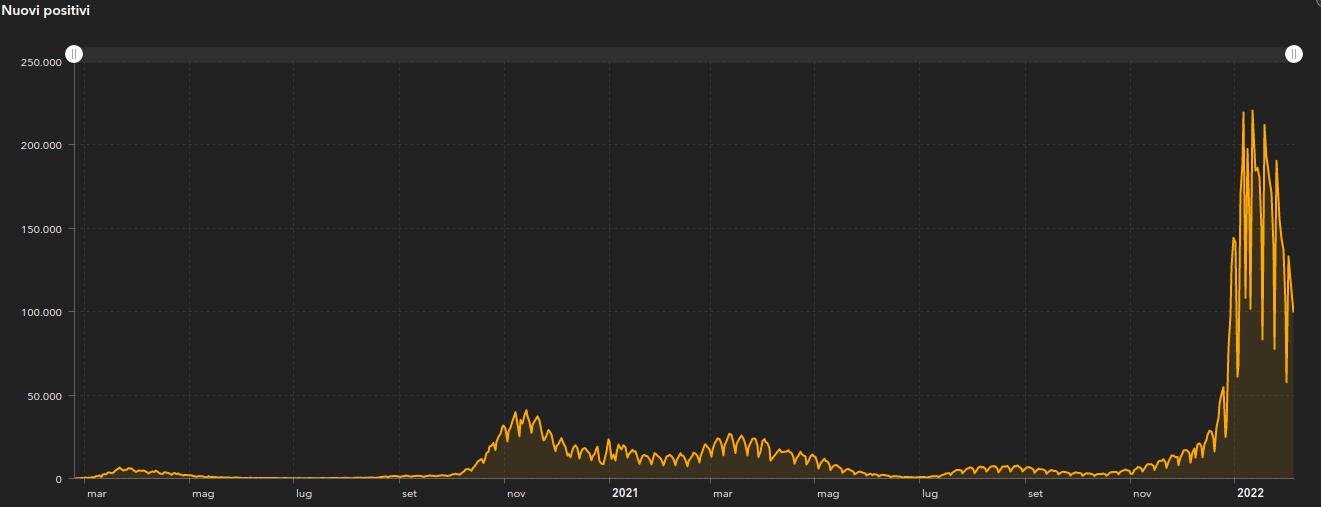The height and width of the screenshot is (507, 1321).
Task: Select the 100.000 y-axis label
Action: (x=41, y=312)
